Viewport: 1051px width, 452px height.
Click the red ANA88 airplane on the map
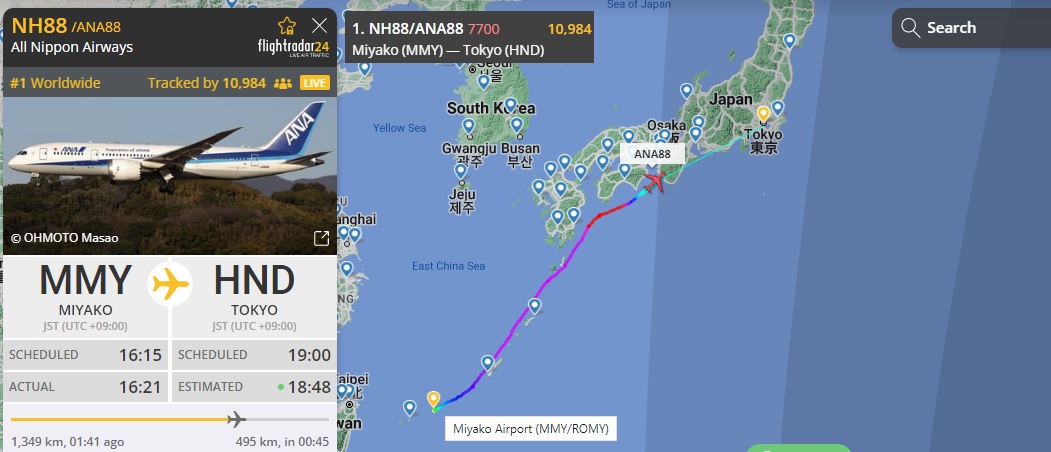(x=654, y=180)
